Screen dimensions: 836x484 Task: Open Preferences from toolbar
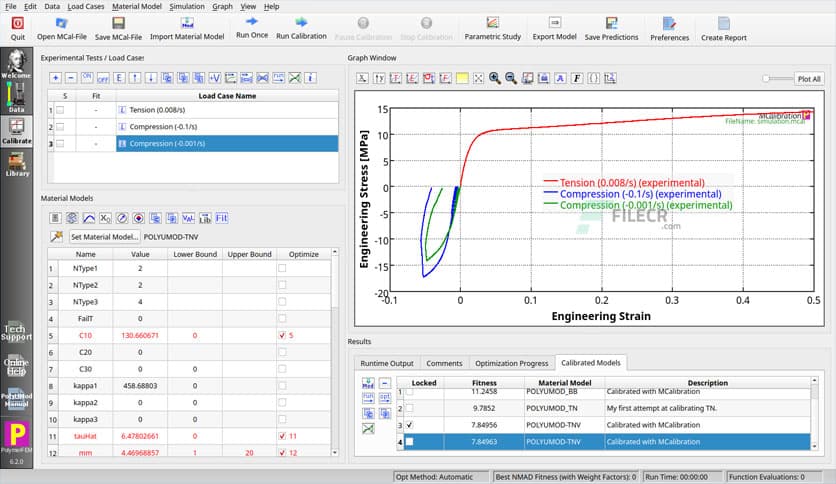(x=669, y=29)
